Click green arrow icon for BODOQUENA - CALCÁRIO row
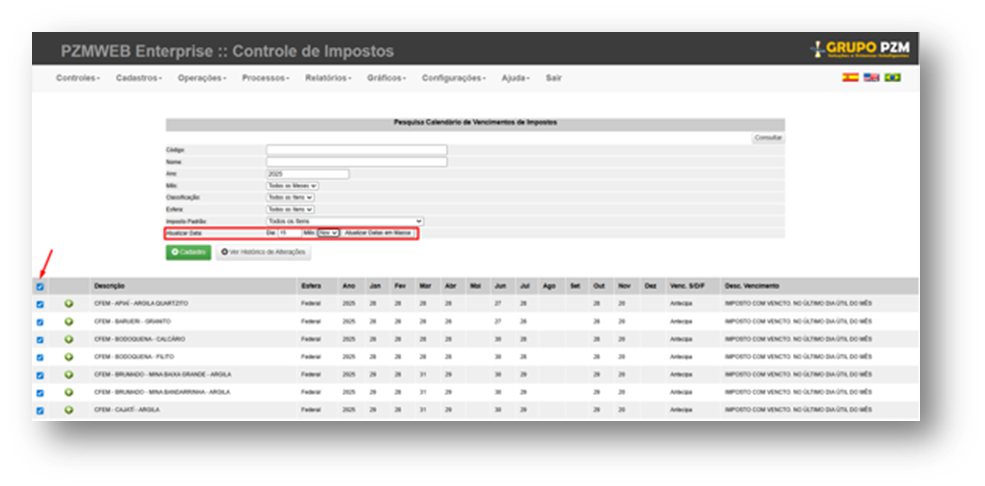Screen dimensions: 985x486 pos(69,339)
